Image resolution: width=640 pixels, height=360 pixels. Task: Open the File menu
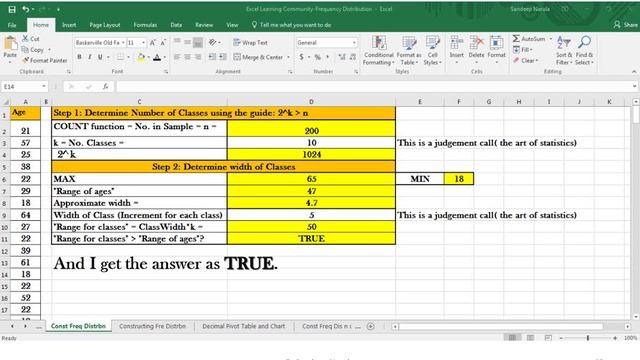pos(12,25)
